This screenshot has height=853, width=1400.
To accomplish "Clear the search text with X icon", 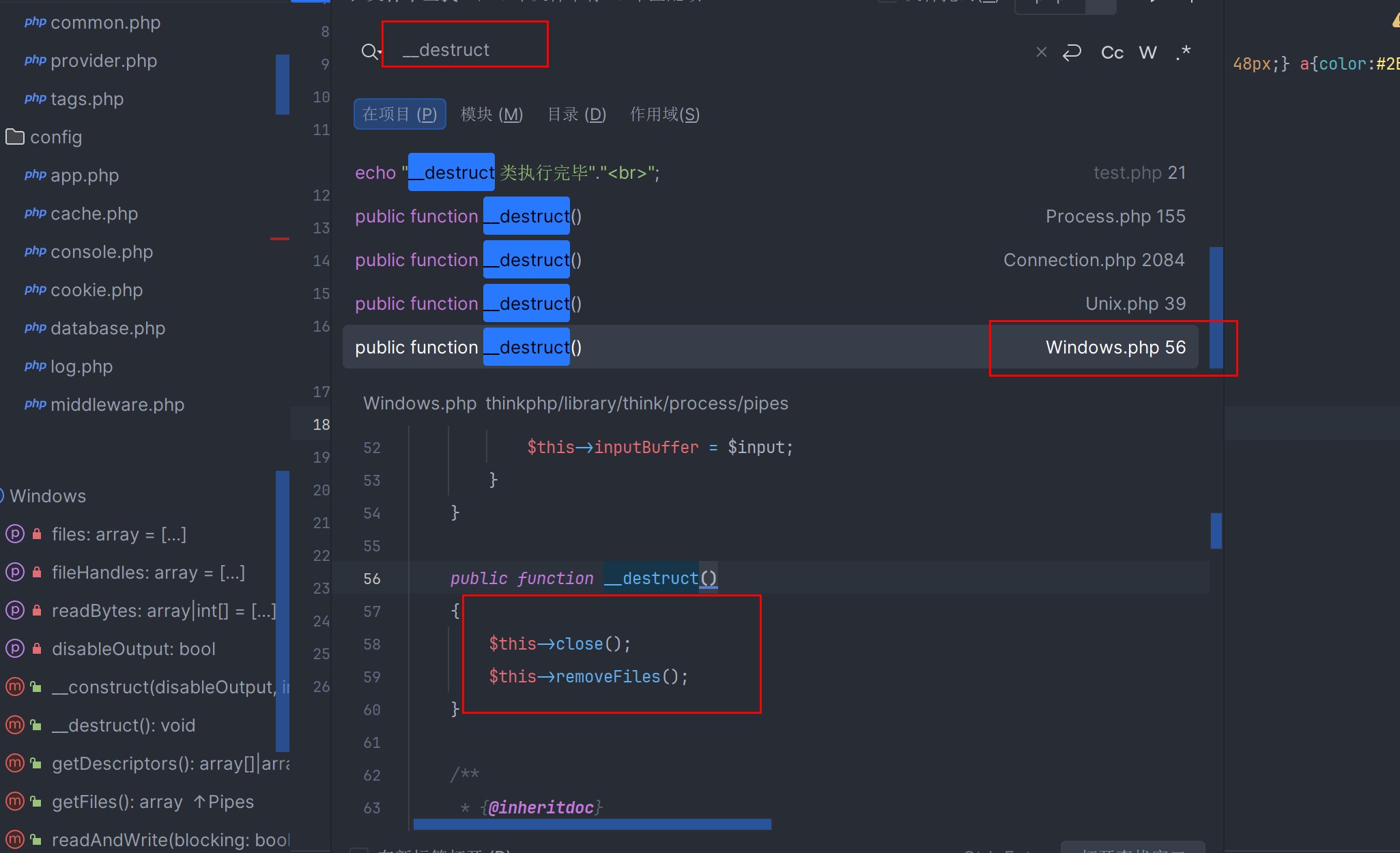I will (1041, 52).
